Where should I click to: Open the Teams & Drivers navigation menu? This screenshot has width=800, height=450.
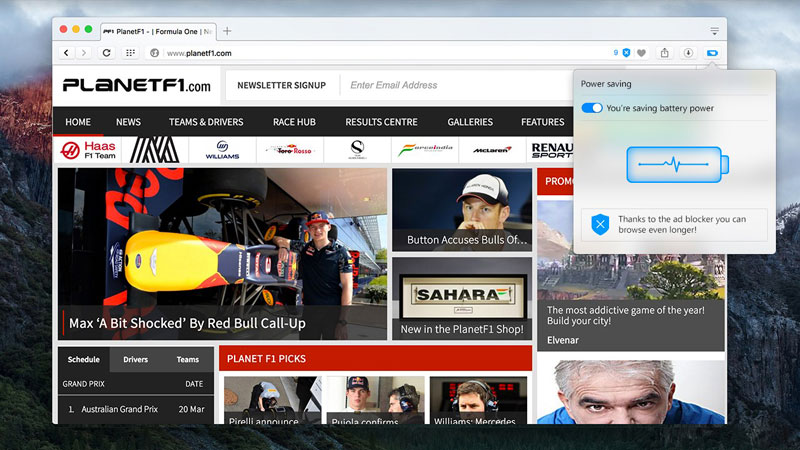pos(205,122)
